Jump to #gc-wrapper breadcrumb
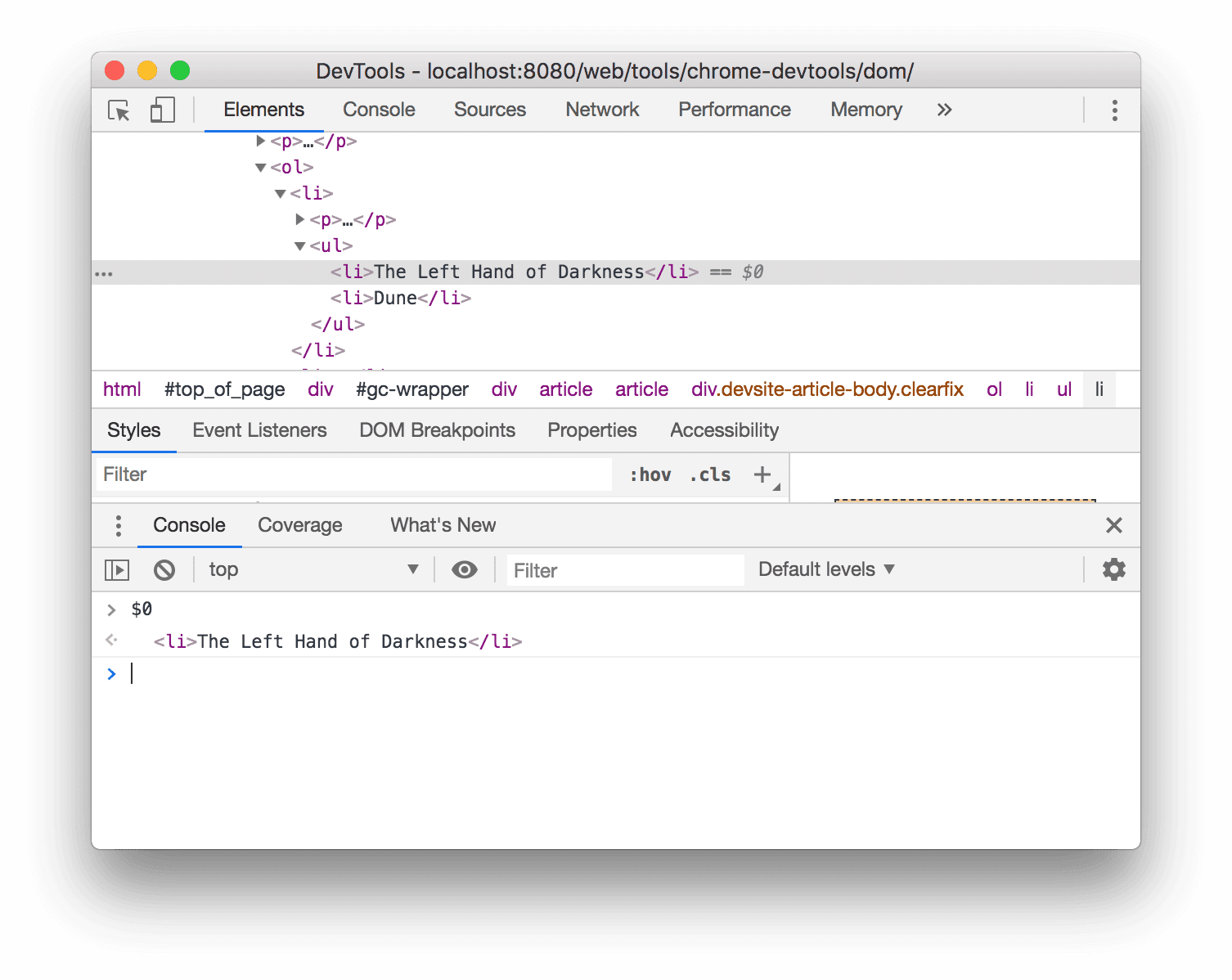The height and width of the screenshot is (980, 1232). tap(412, 389)
